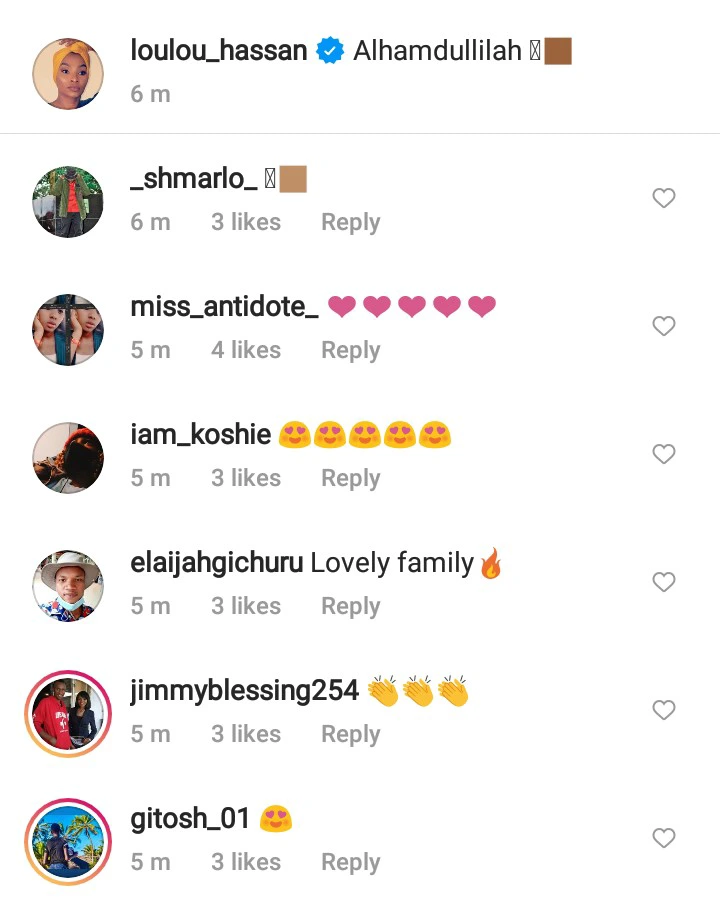View 3 likes on jimmyblessing254's comment
This screenshot has width=720, height=898.
pyautogui.click(x=246, y=734)
